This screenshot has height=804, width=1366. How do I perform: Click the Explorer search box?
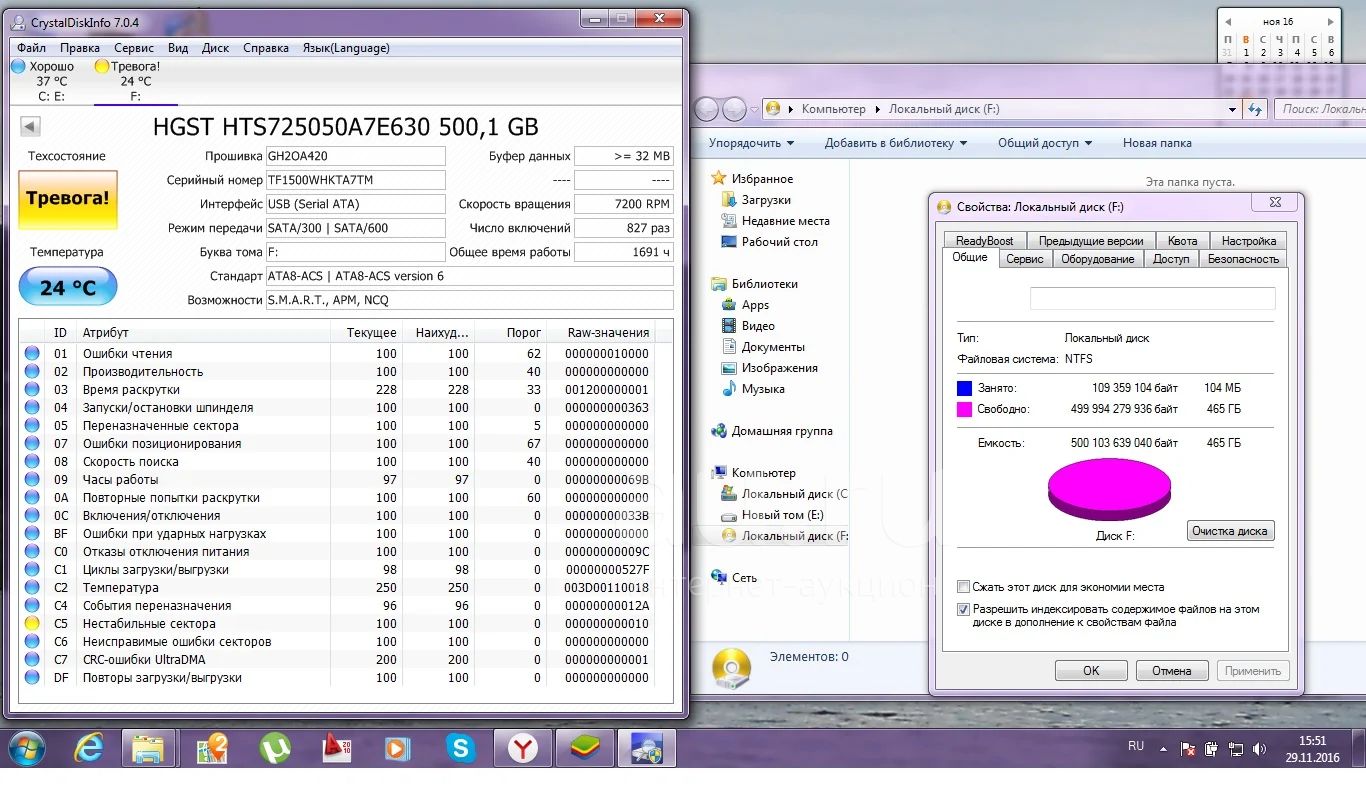point(1320,109)
